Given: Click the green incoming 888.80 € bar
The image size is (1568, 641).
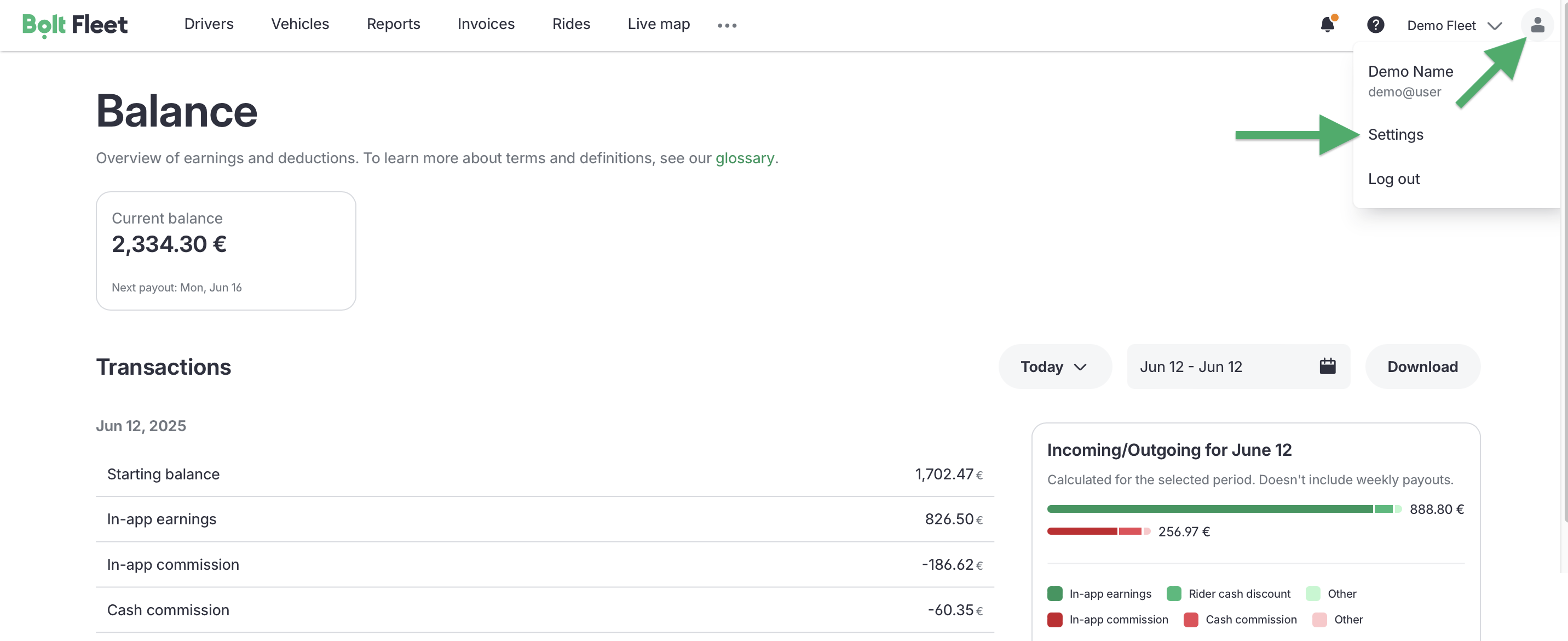Looking at the screenshot, I should tap(1224, 509).
